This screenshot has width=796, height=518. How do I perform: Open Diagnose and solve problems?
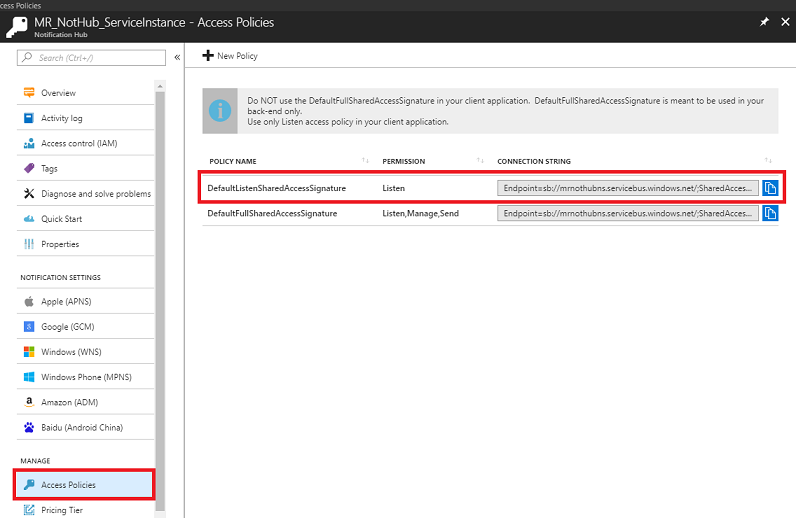pos(95,194)
